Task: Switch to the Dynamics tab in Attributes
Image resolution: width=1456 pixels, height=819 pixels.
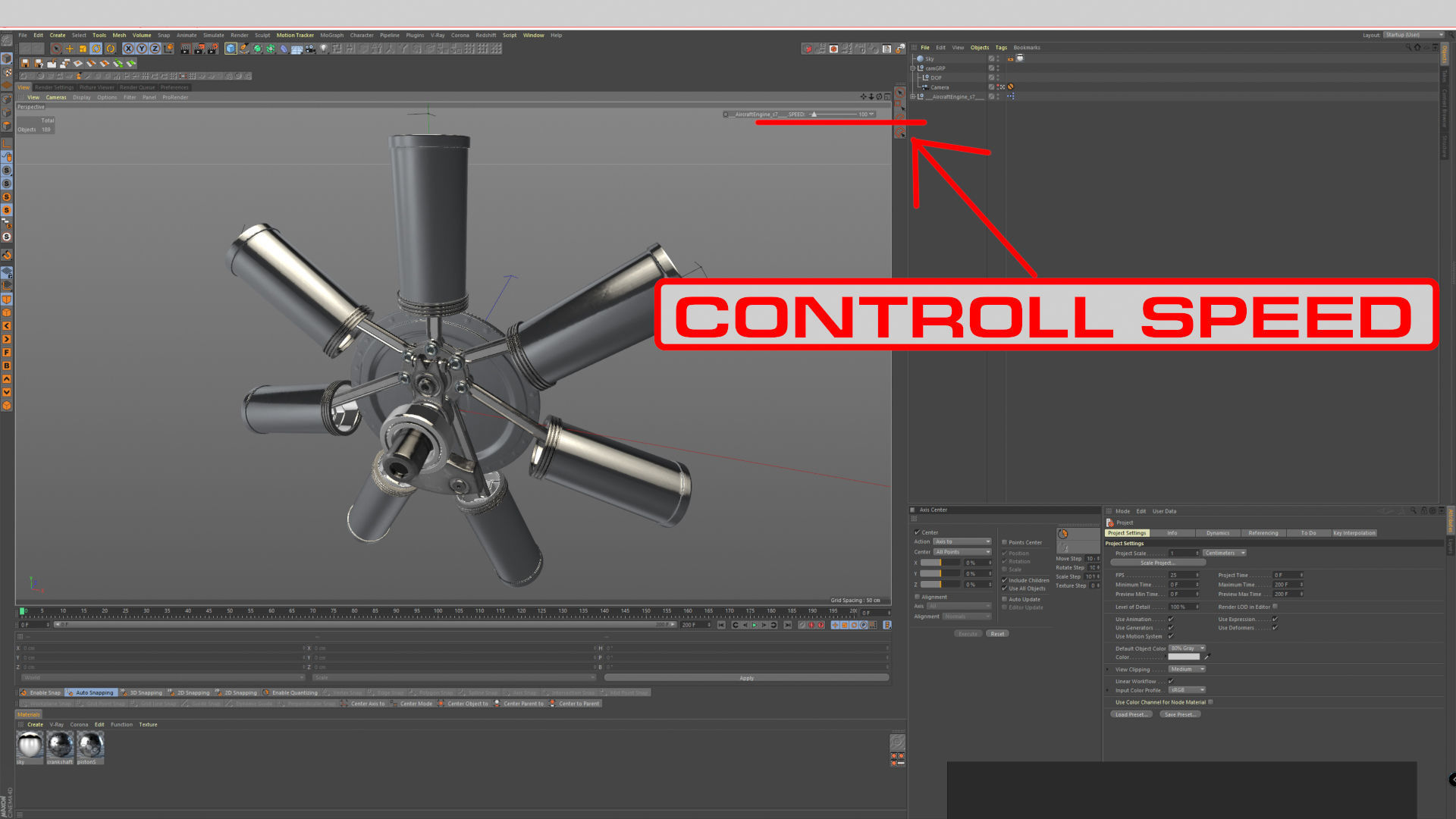Action: tap(1218, 533)
